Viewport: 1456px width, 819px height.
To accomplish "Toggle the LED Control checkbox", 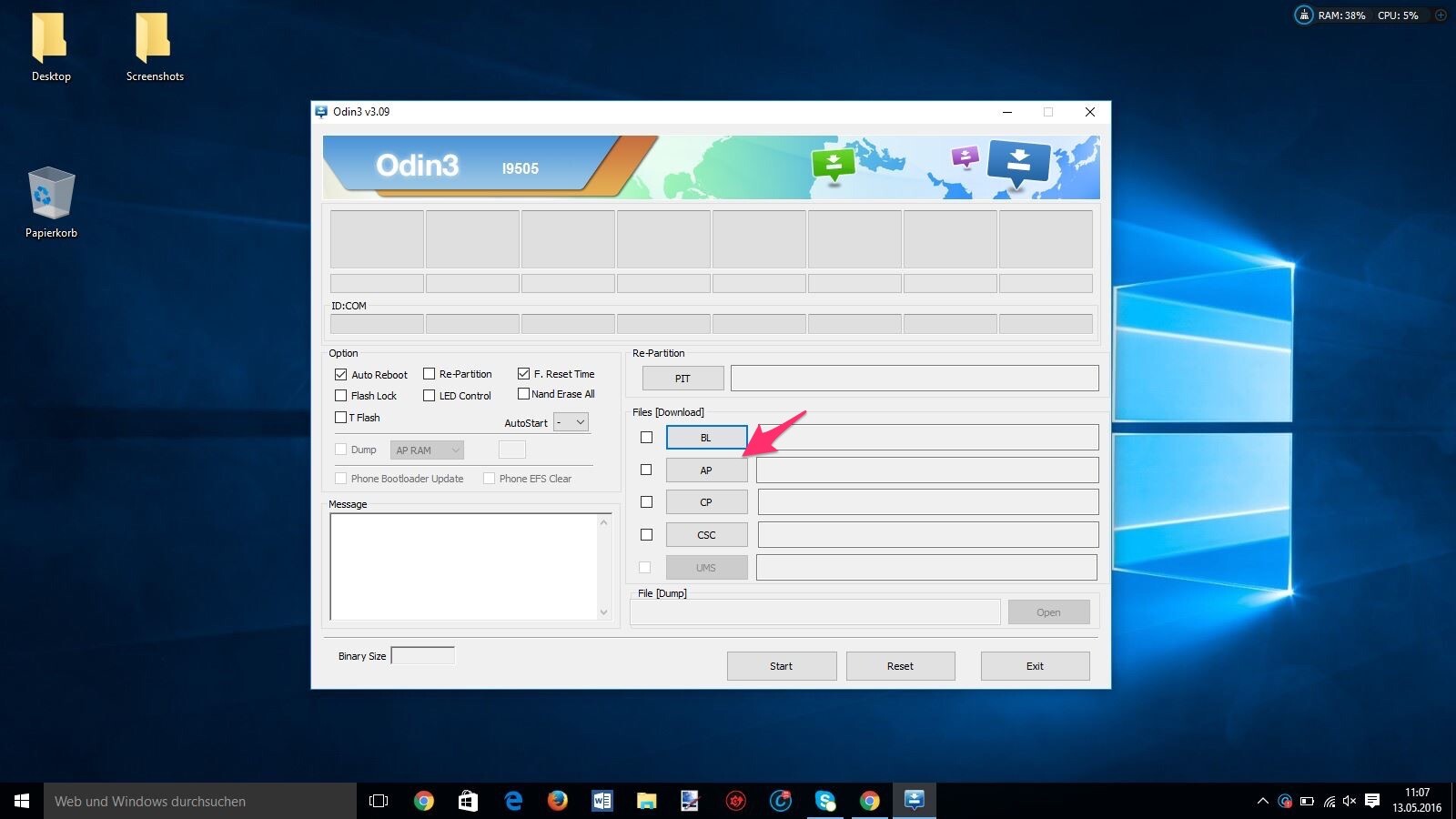I will pyautogui.click(x=430, y=396).
